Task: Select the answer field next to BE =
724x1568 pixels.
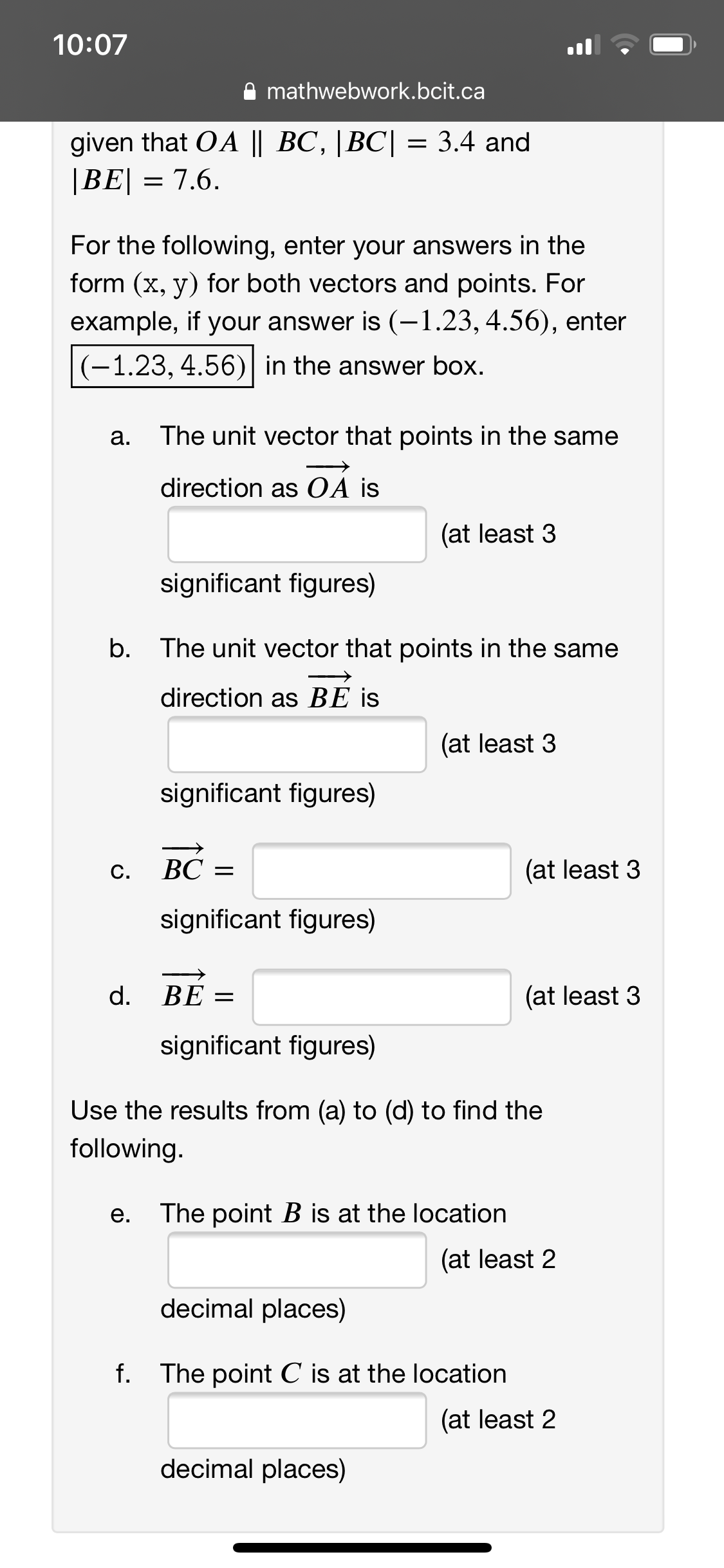Action: tap(381, 998)
